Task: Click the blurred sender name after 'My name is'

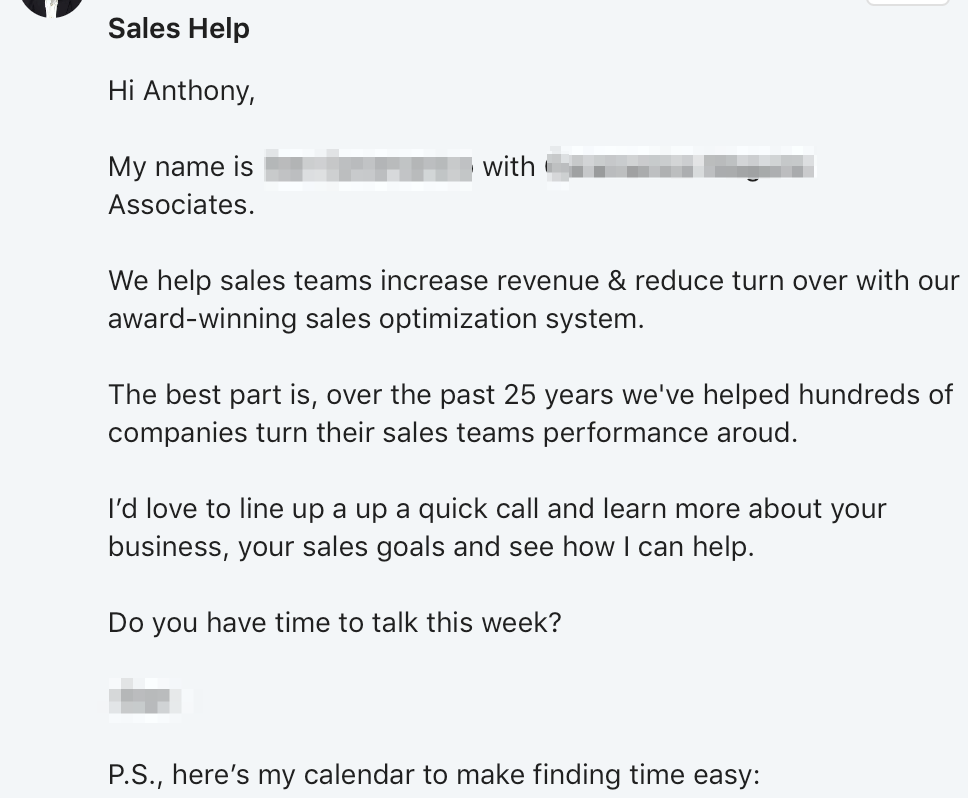Action: pos(369,167)
